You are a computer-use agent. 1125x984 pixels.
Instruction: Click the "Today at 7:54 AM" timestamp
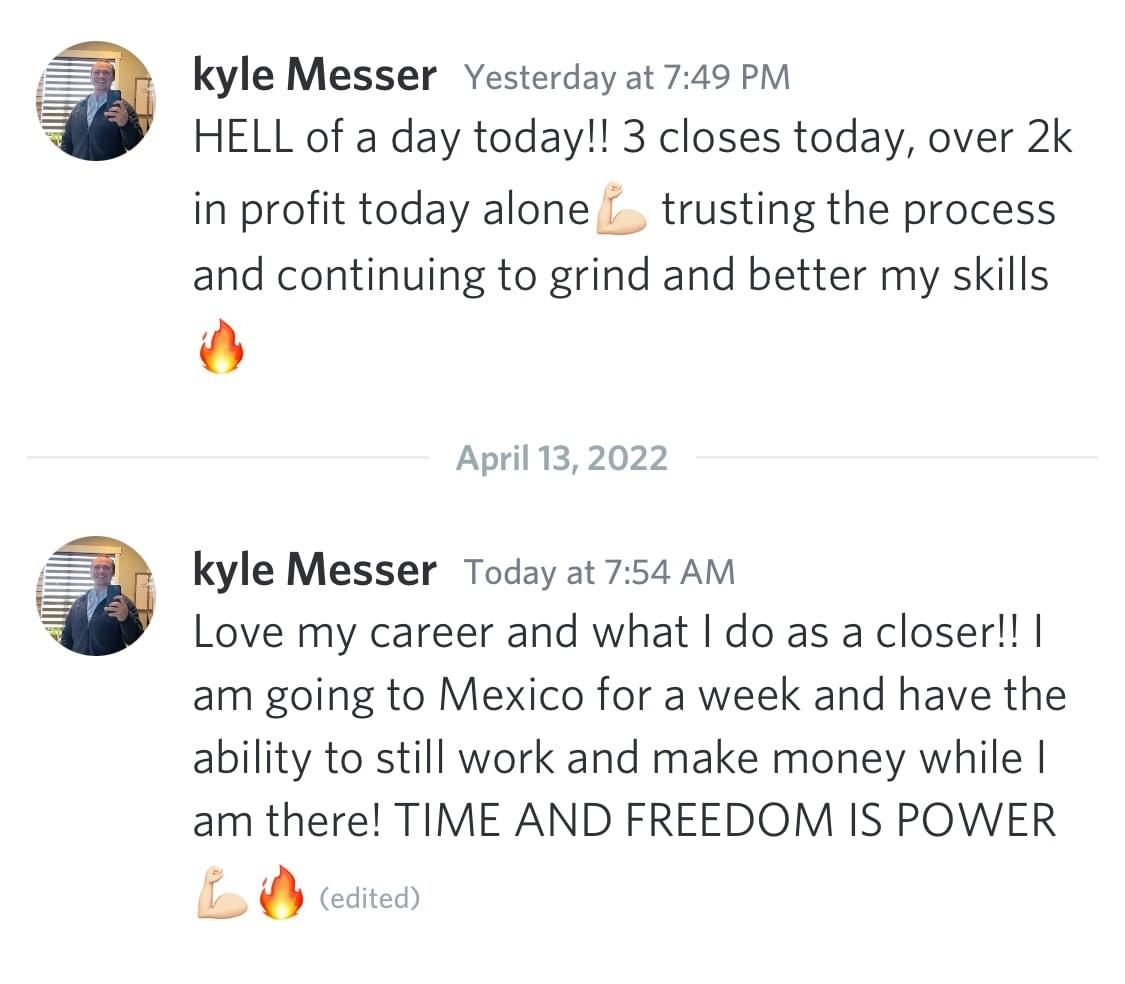tap(599, 572)
